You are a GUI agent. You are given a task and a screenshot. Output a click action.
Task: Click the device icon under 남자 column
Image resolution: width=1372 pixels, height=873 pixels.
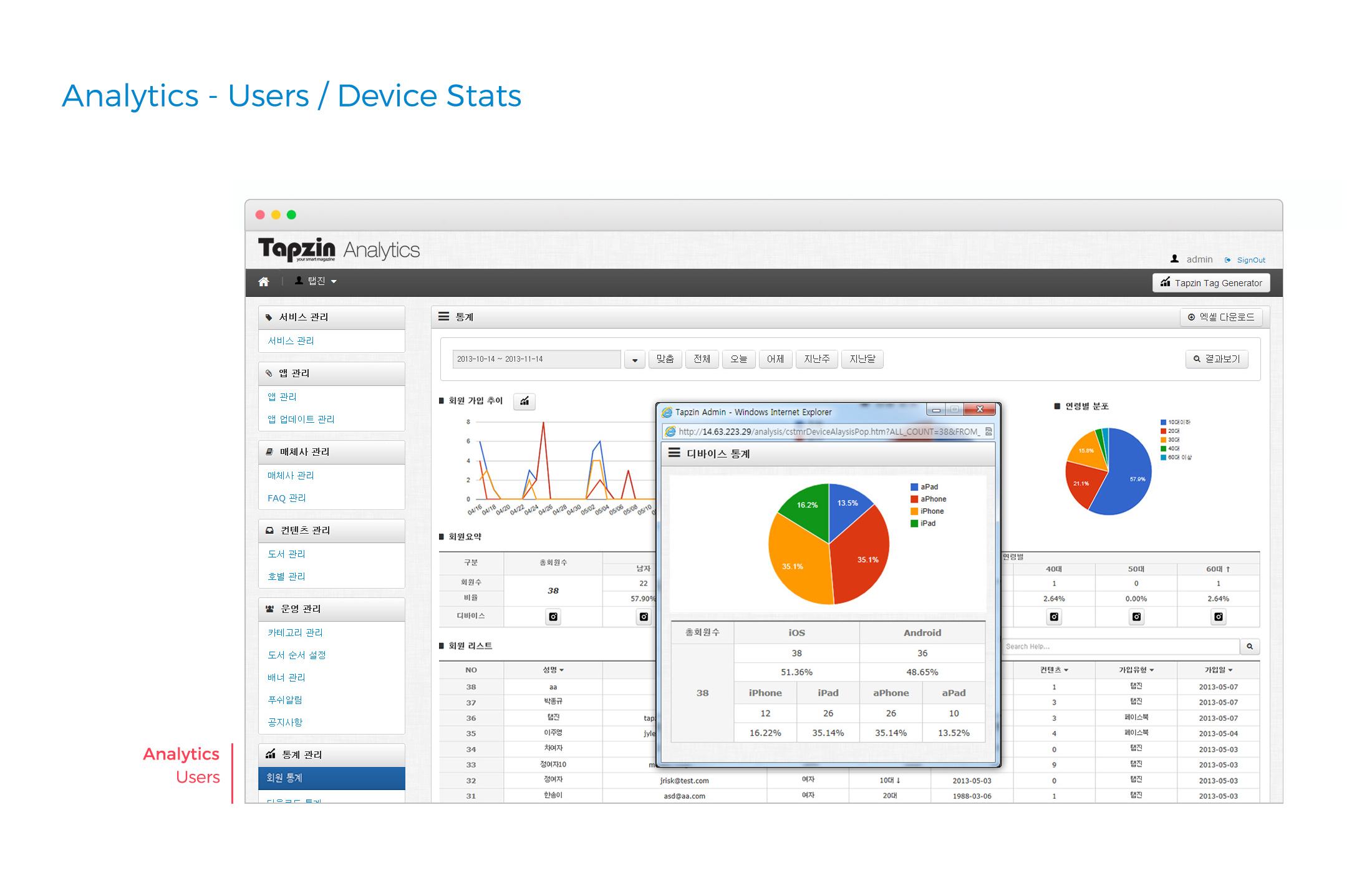[x=644, y=617]
